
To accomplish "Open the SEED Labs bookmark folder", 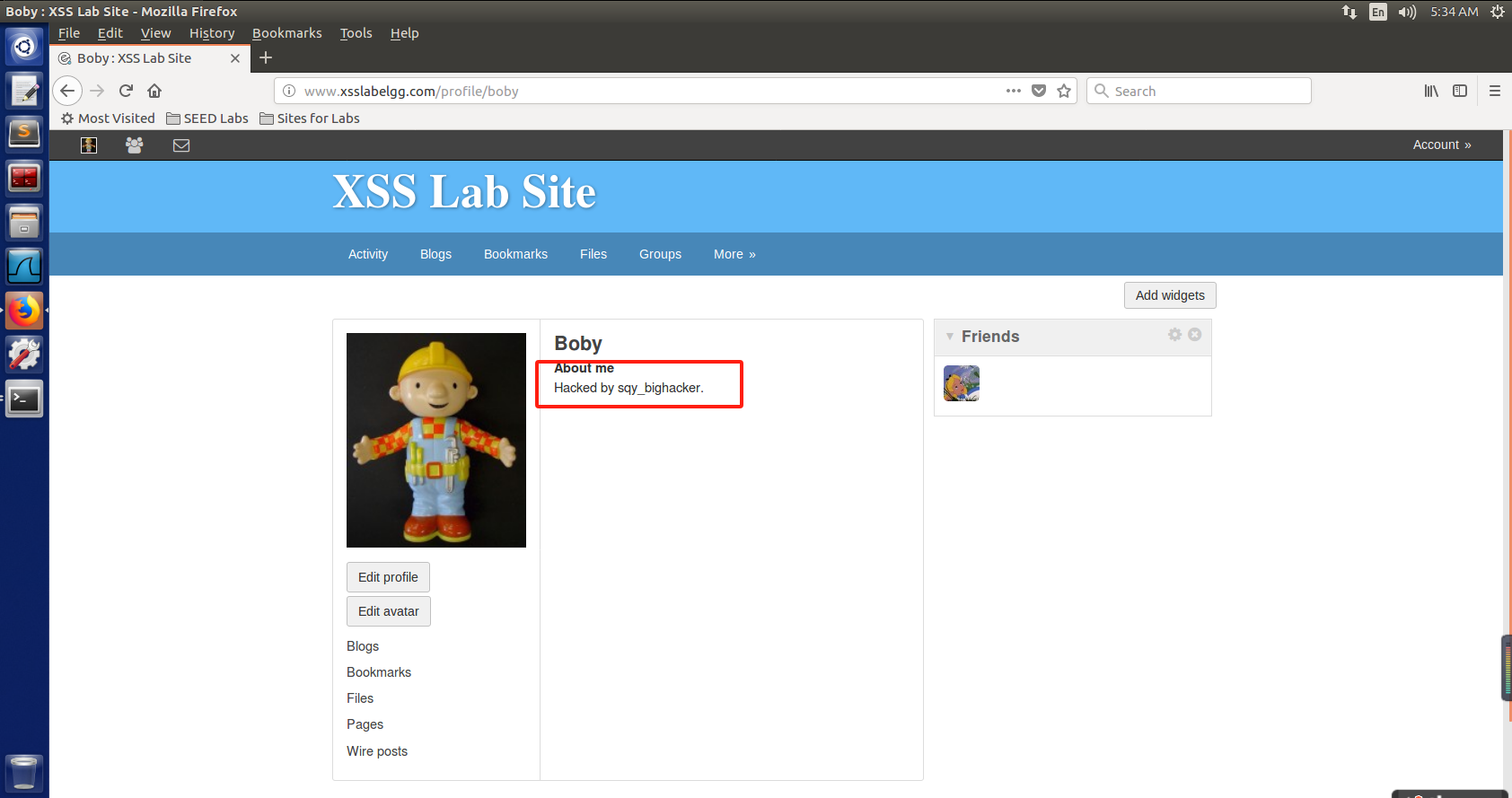I will (x=207, y=118).
